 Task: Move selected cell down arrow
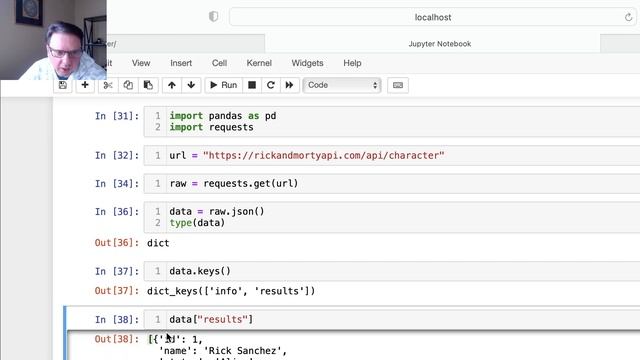191,85
